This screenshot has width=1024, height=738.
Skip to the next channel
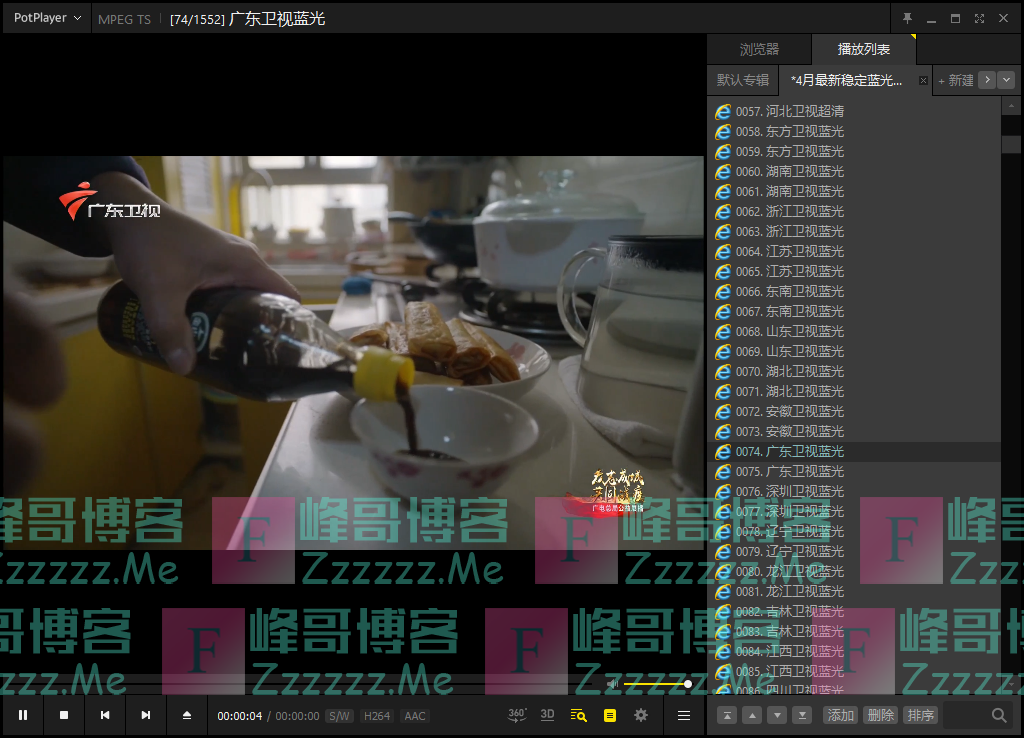click(146, 715)
